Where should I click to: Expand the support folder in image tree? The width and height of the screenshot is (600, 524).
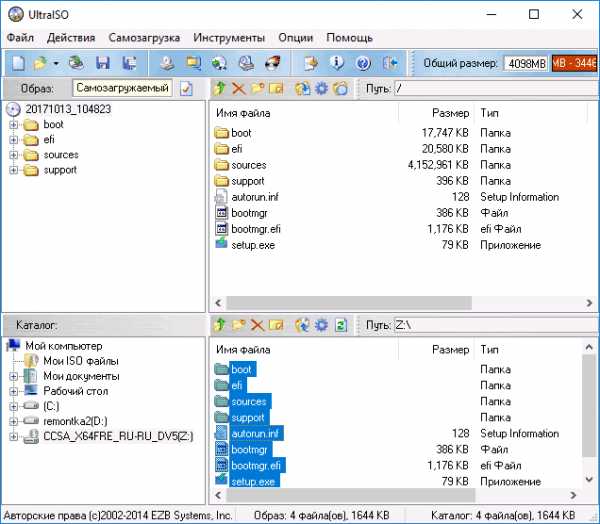tap(13, 170)
